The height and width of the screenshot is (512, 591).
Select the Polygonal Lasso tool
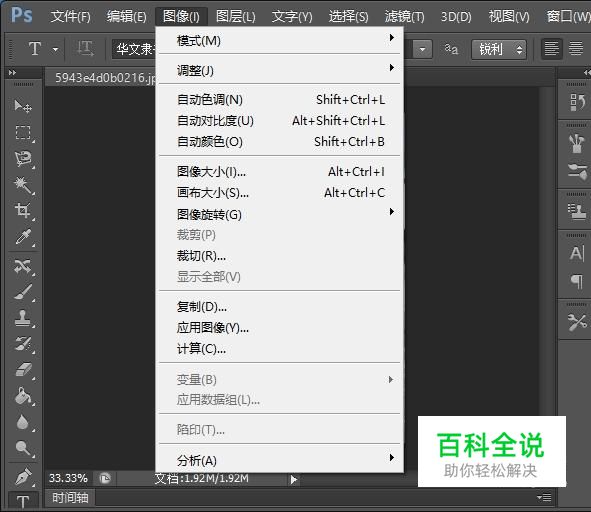tap(23, 159)
